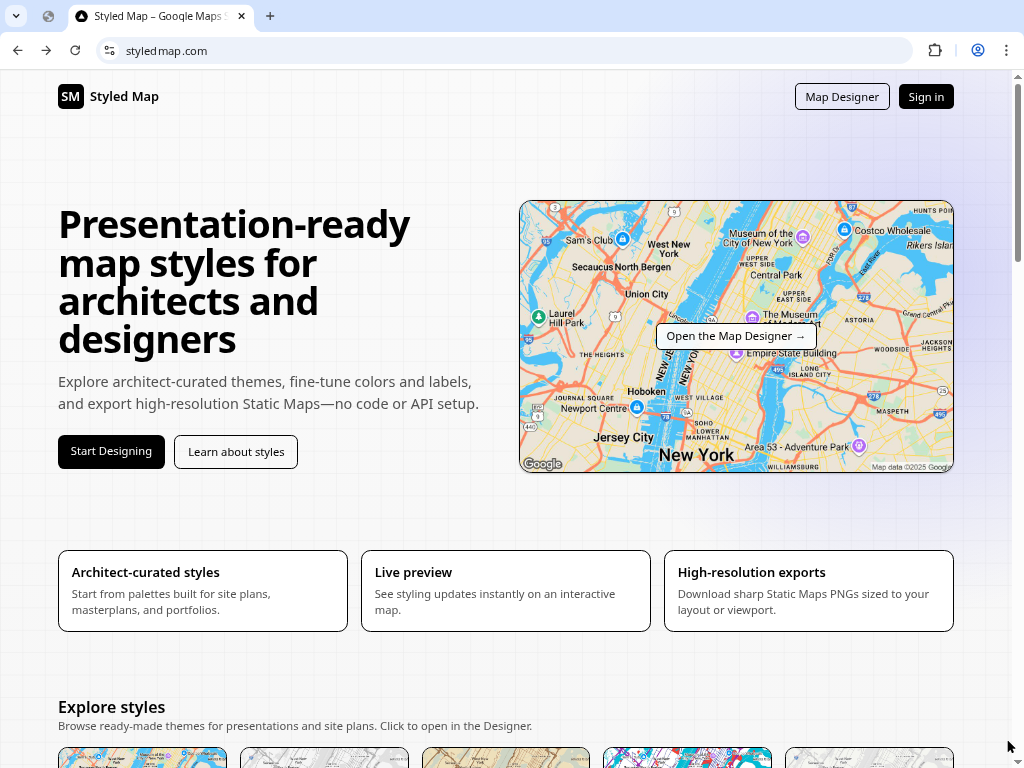Click the Laurel Hill Park marker
Image resolution: width=1024 pixels, height=768 pixels.
[538, 317]
